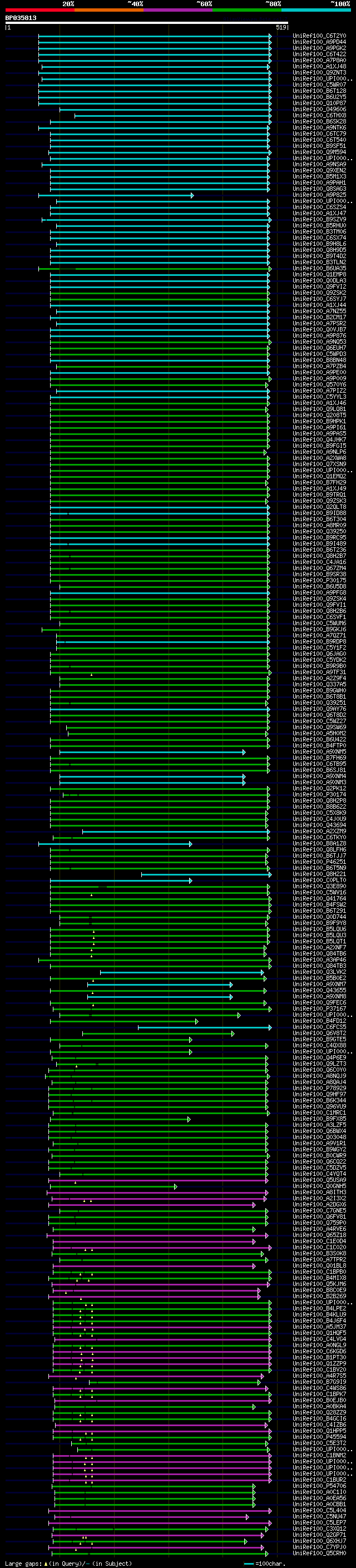
Task: Click the BP035813 query name
Action: 21,18
